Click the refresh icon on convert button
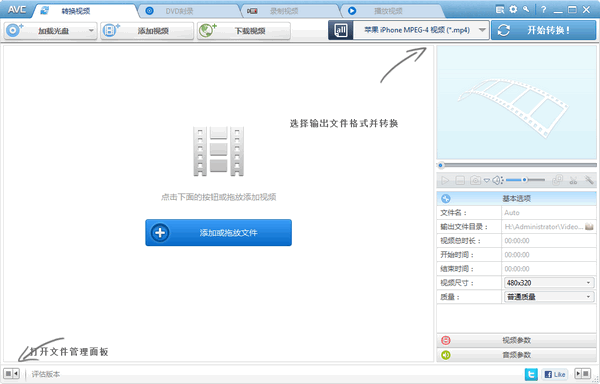This screenshot has width=600, height=384. 504,30
